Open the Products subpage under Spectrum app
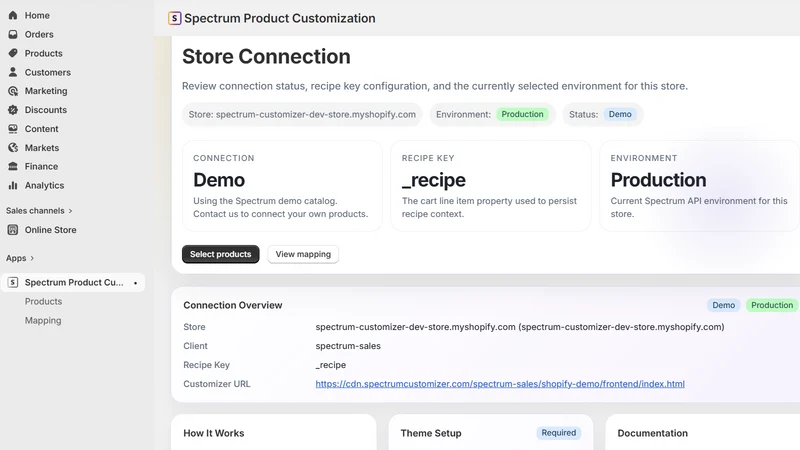This screenshot has height=450, width=800. point(43,302)
